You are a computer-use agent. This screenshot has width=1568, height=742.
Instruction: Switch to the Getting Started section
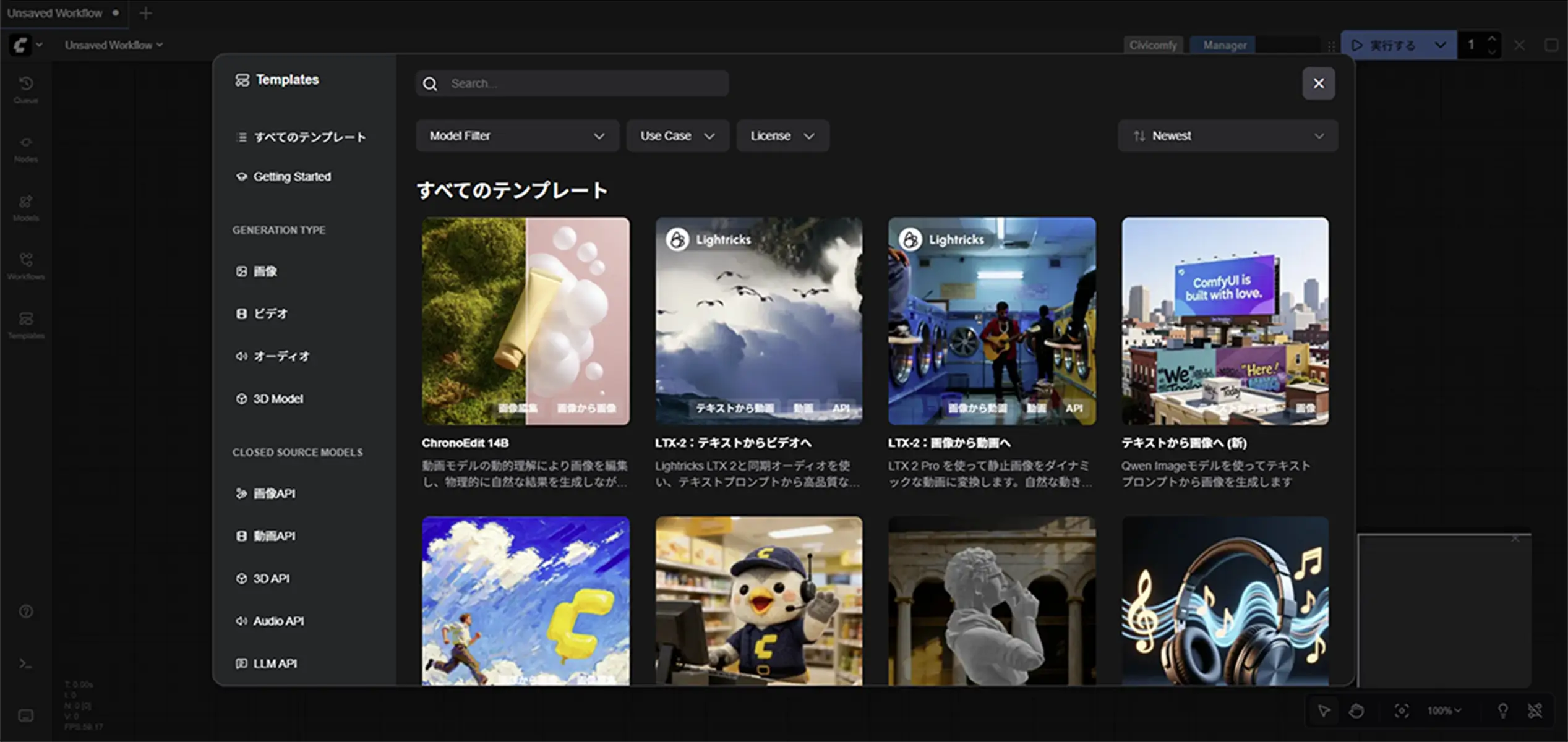(291, 176)
